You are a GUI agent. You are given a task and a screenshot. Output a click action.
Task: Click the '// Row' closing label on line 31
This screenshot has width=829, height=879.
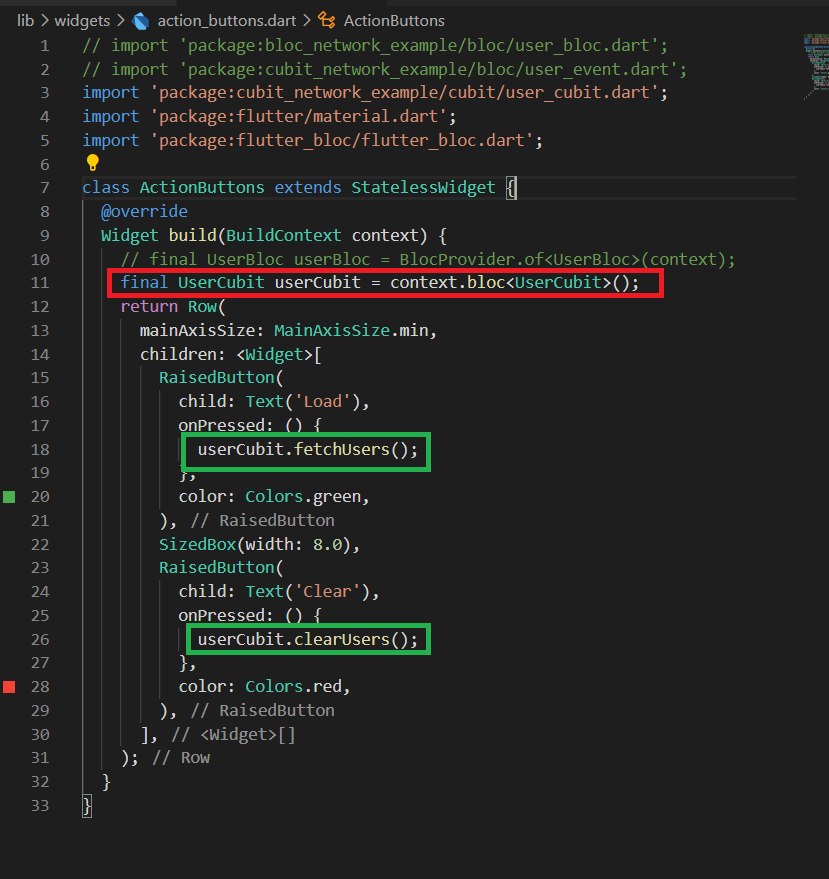[x=181, y=758]
